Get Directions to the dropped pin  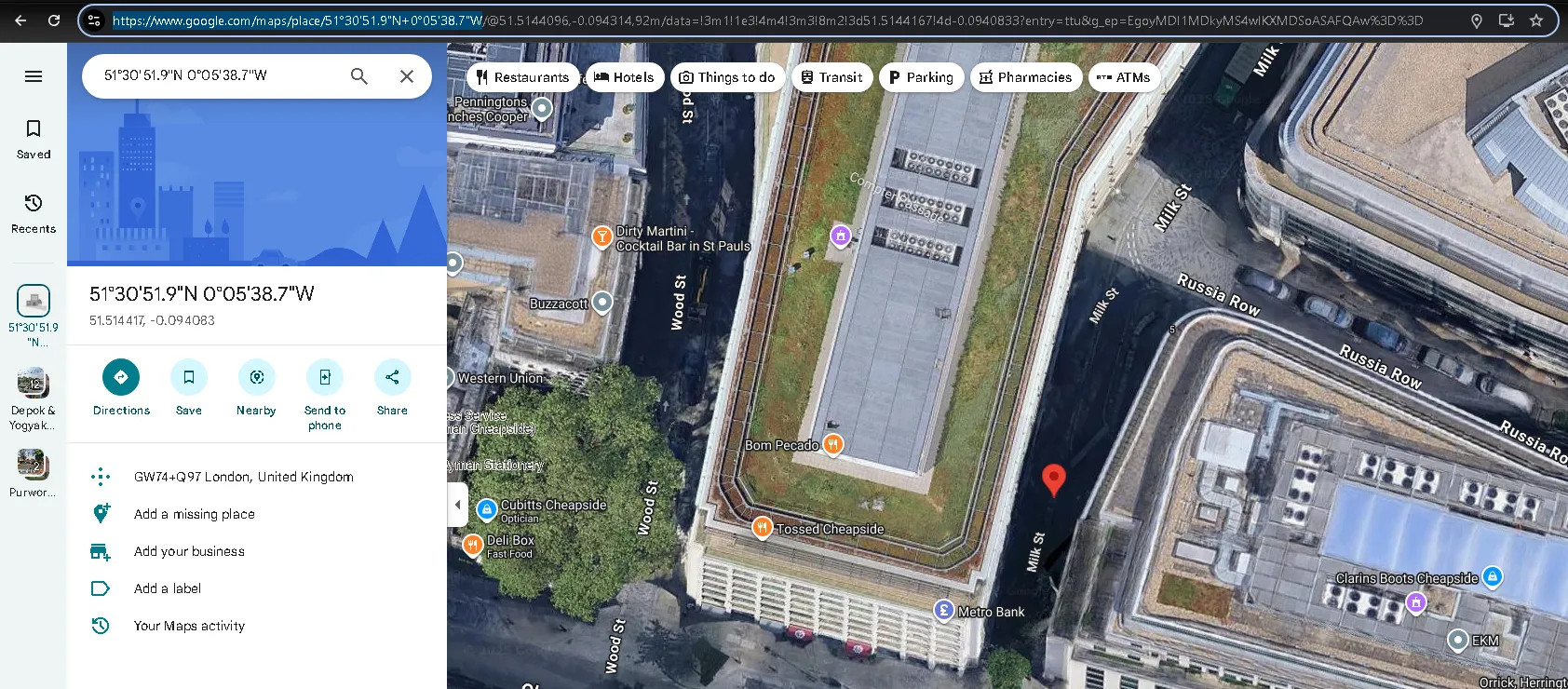(x=121, y=377)
